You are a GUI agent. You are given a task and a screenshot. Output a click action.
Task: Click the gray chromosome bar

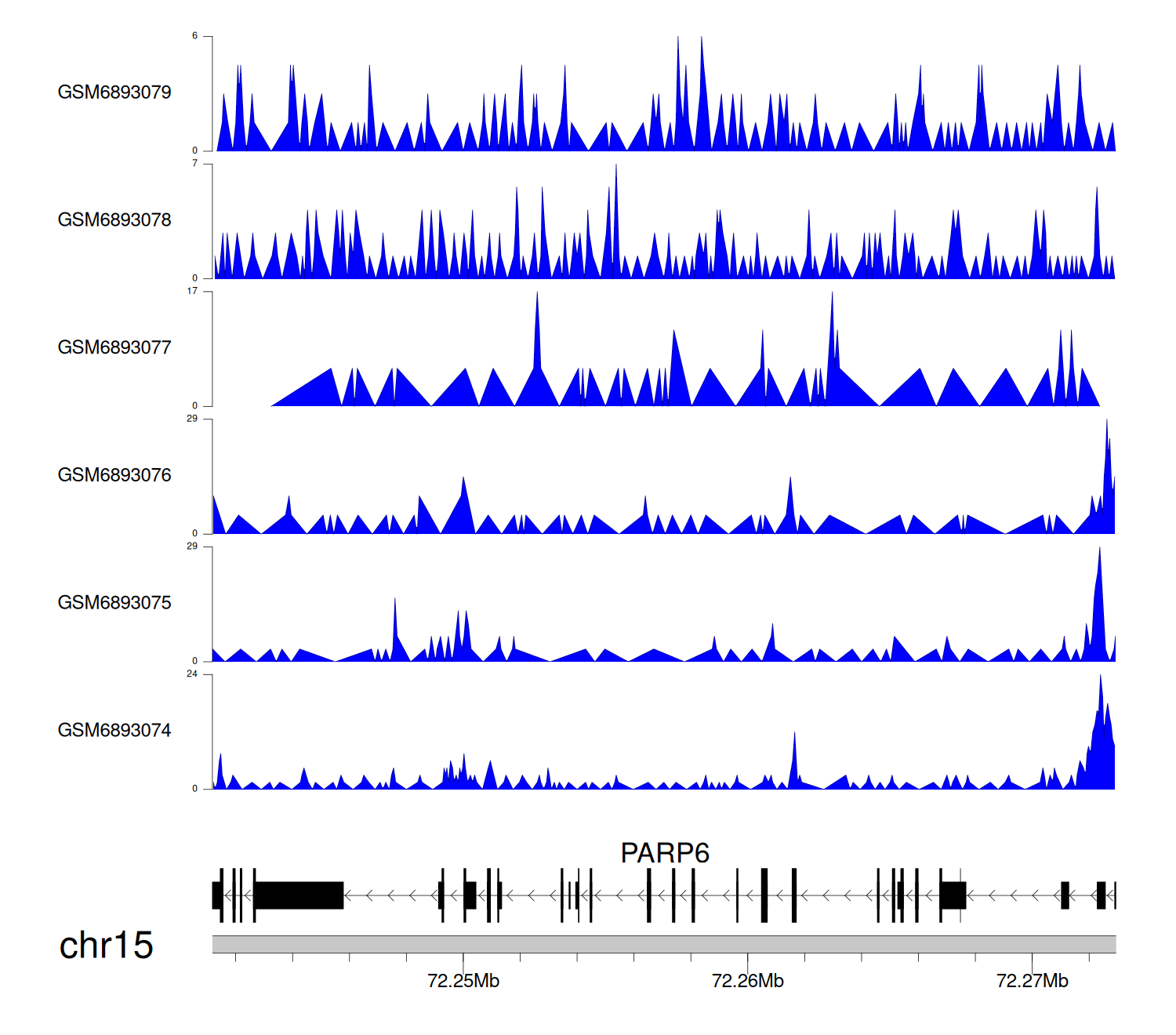(x=663, y=944)
